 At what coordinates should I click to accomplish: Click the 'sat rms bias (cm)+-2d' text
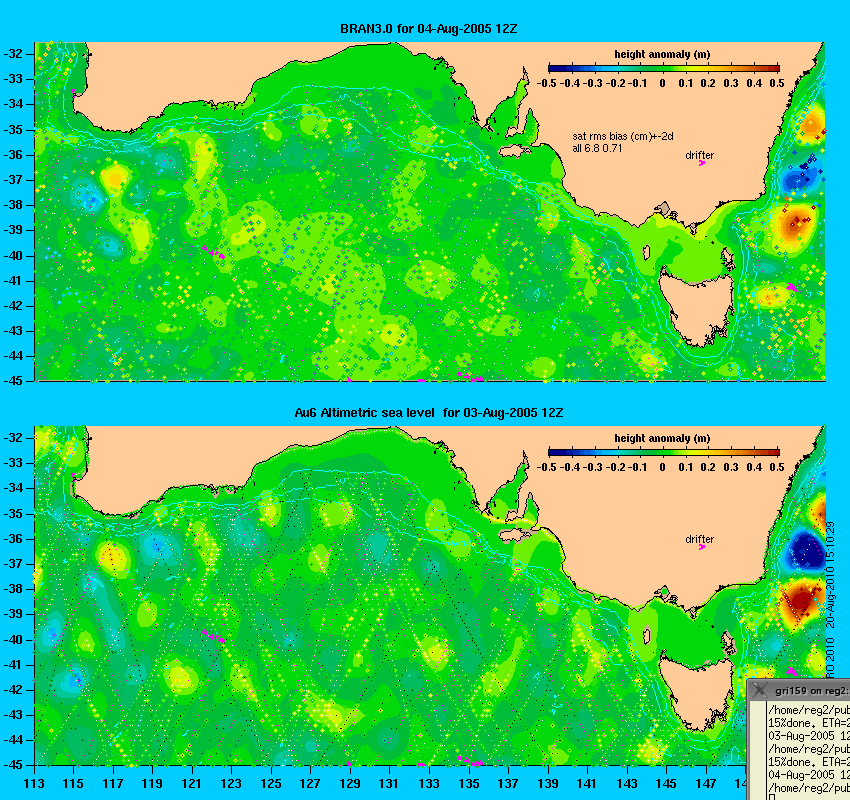click(x=623, y=137)
